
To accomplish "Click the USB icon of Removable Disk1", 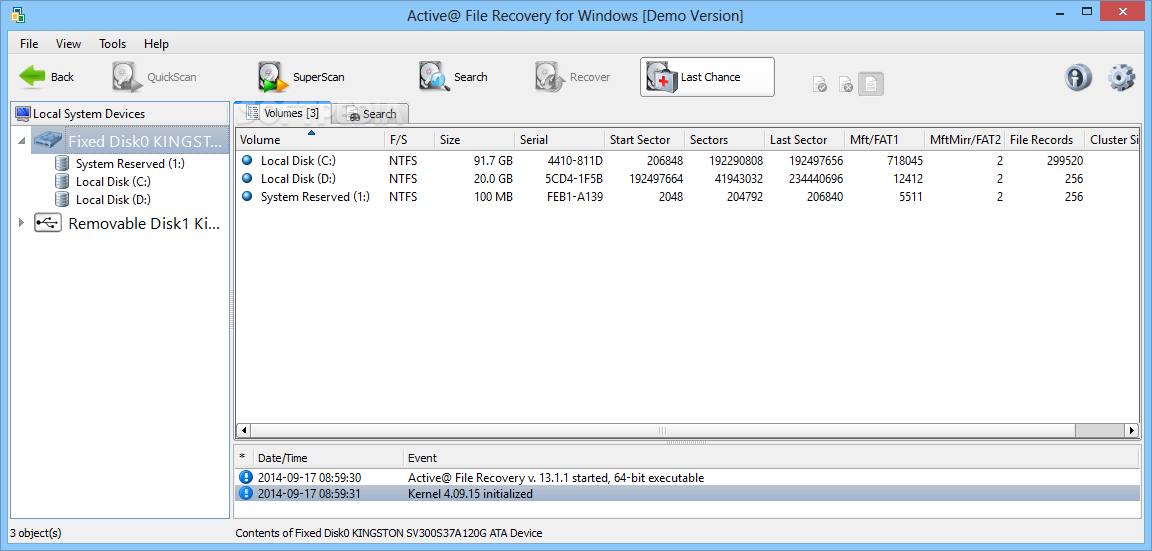I will pos(48,223).
